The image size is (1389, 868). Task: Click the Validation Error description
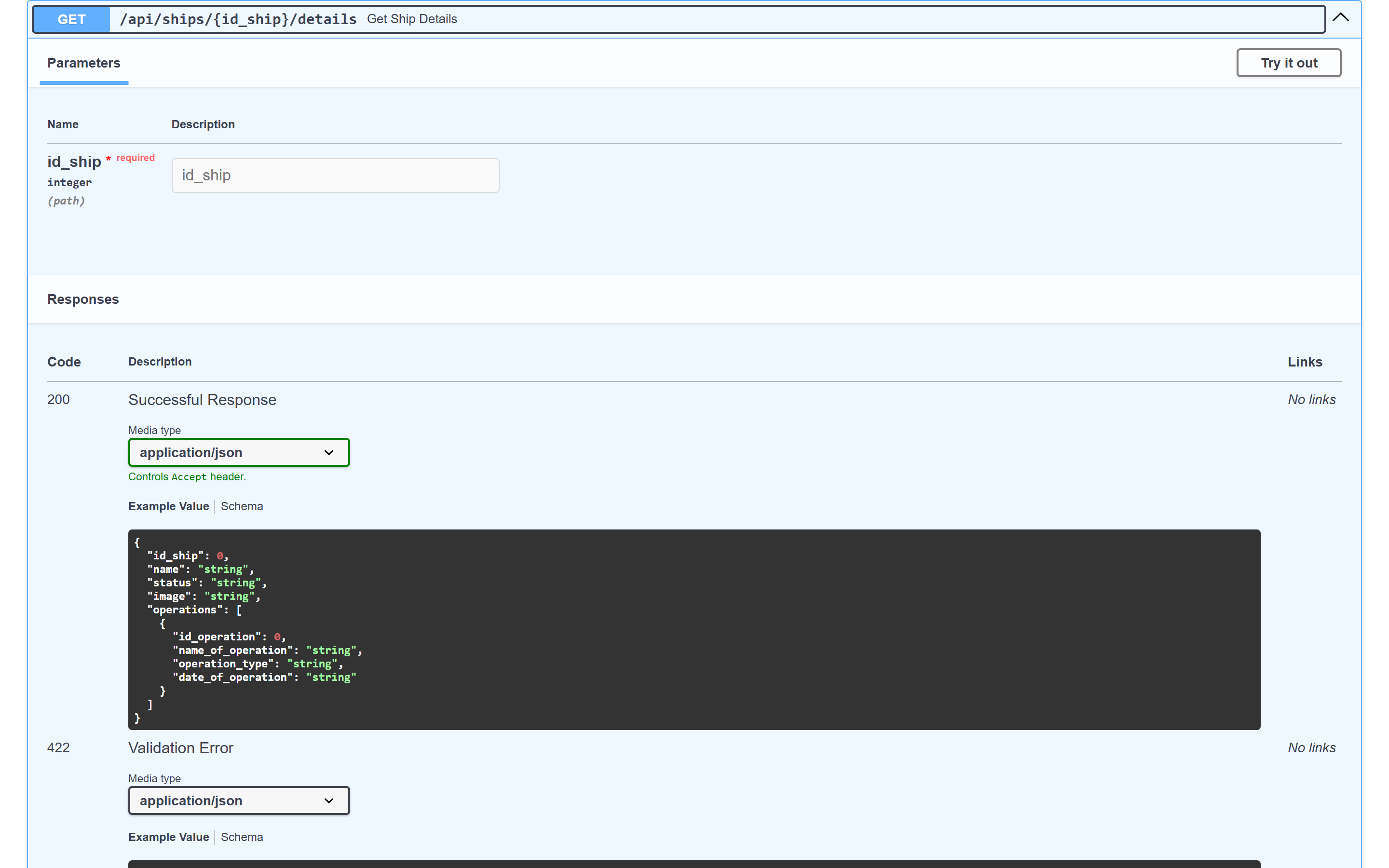coord(181,747)
